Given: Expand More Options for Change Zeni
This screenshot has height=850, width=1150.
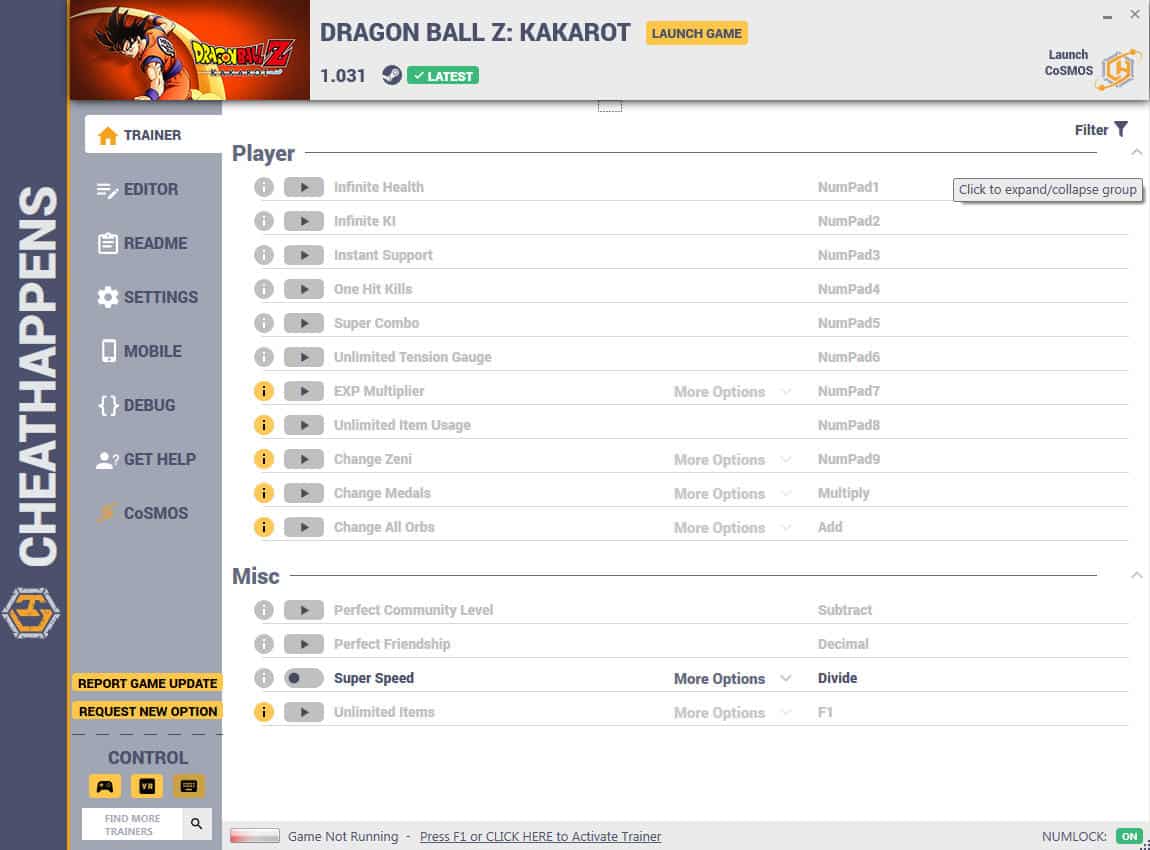Looking at the screenshot, I should [x=732, y=460].
